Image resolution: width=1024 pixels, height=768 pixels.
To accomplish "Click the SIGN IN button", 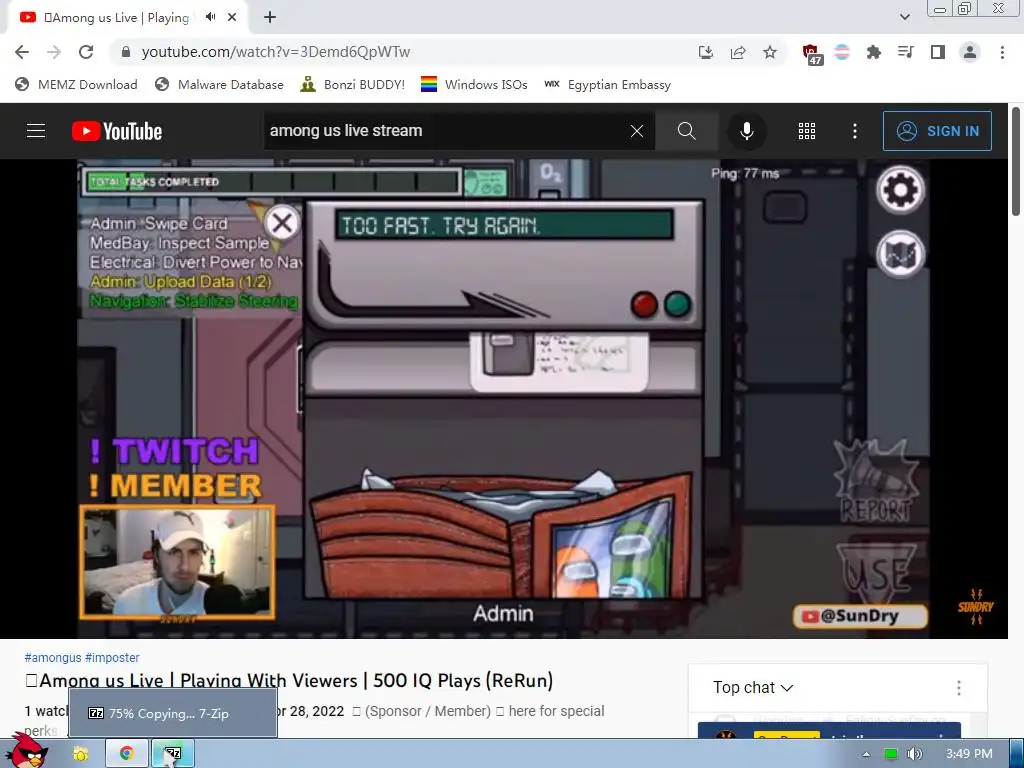I will coord(937,131).
